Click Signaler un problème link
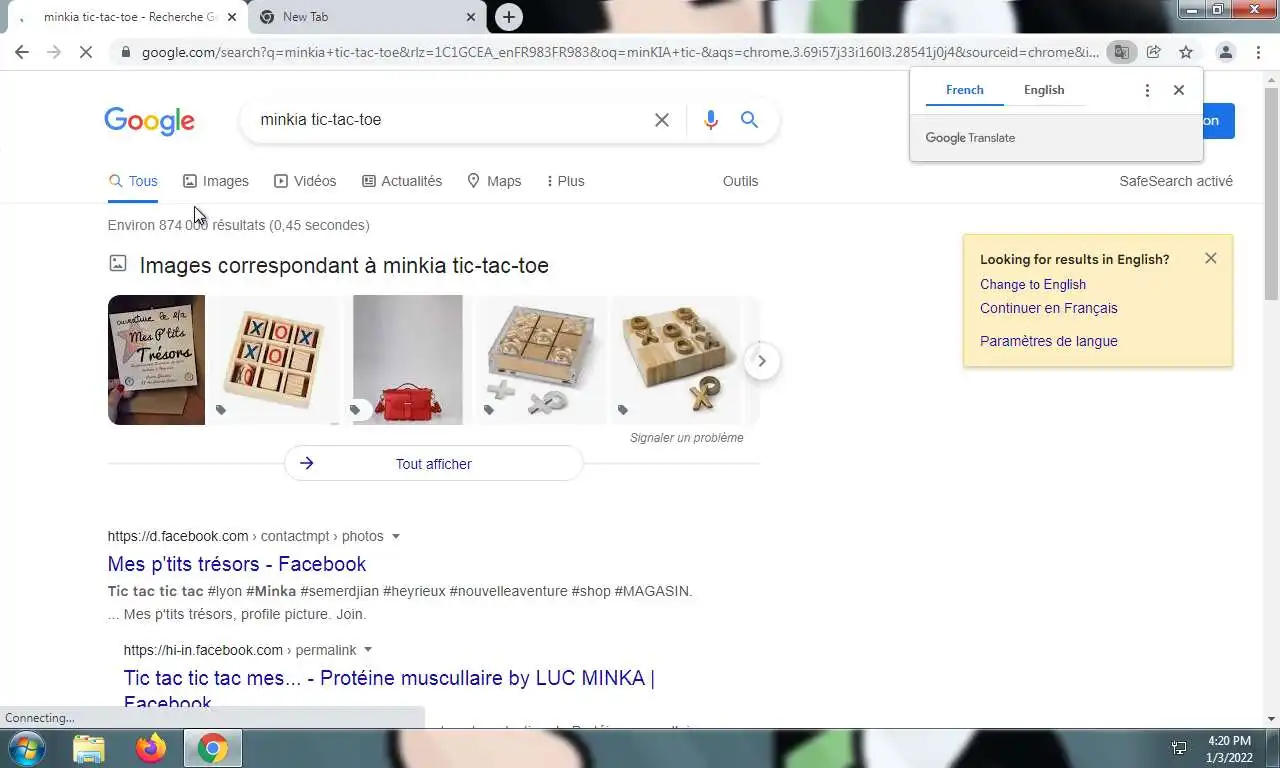Image resolution: width=1280 pixels, height=768 pixels. pyautogui.click(x=687, y=438)
